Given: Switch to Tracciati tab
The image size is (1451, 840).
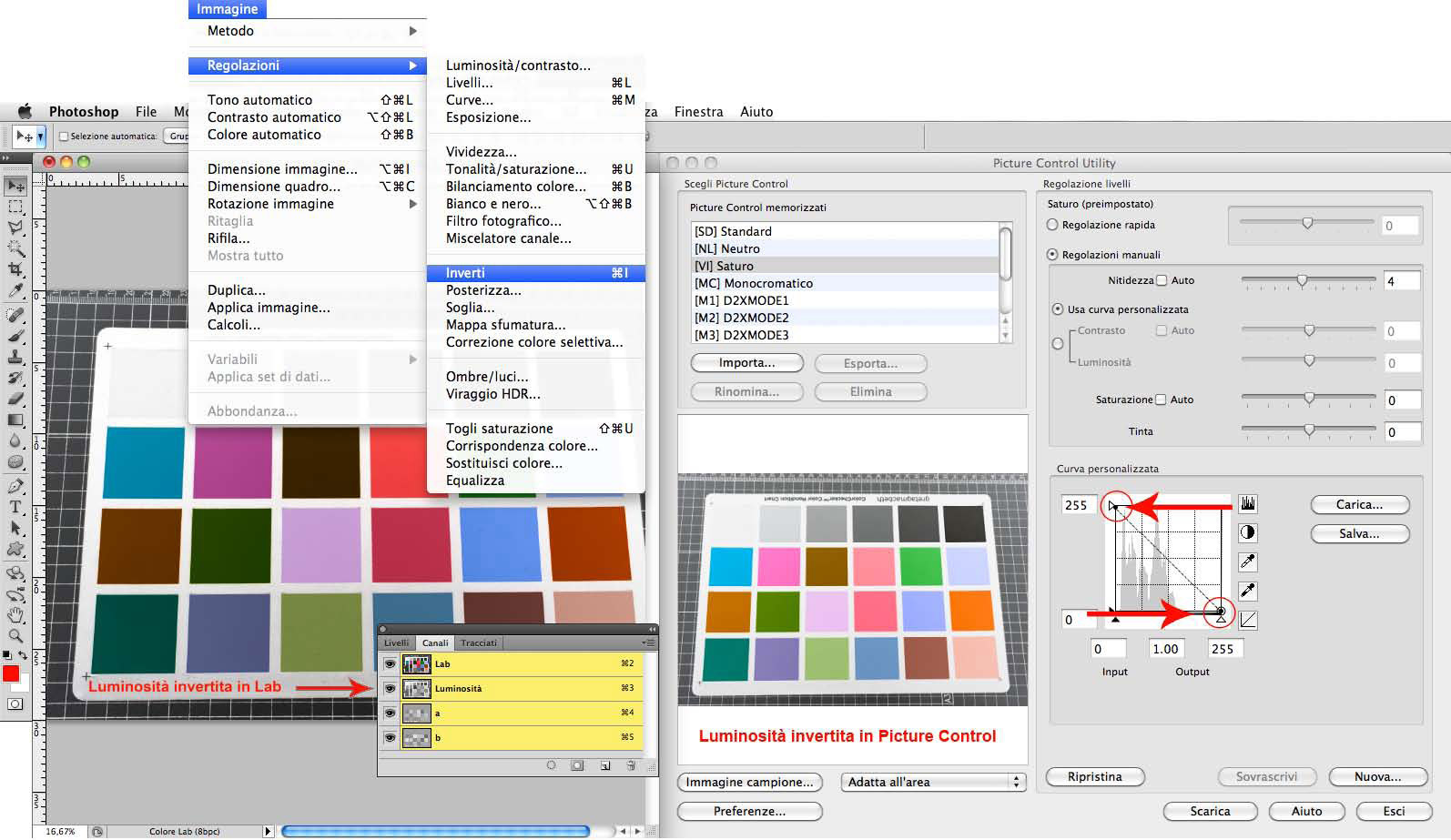Looking at the screenshot, I should click(x=479, y=643).
